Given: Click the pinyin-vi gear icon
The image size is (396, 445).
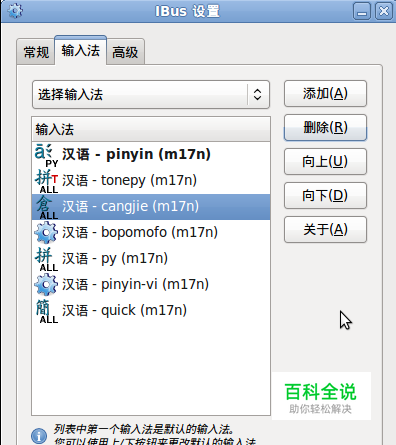Looking at the screenshot, I should 46,285.
